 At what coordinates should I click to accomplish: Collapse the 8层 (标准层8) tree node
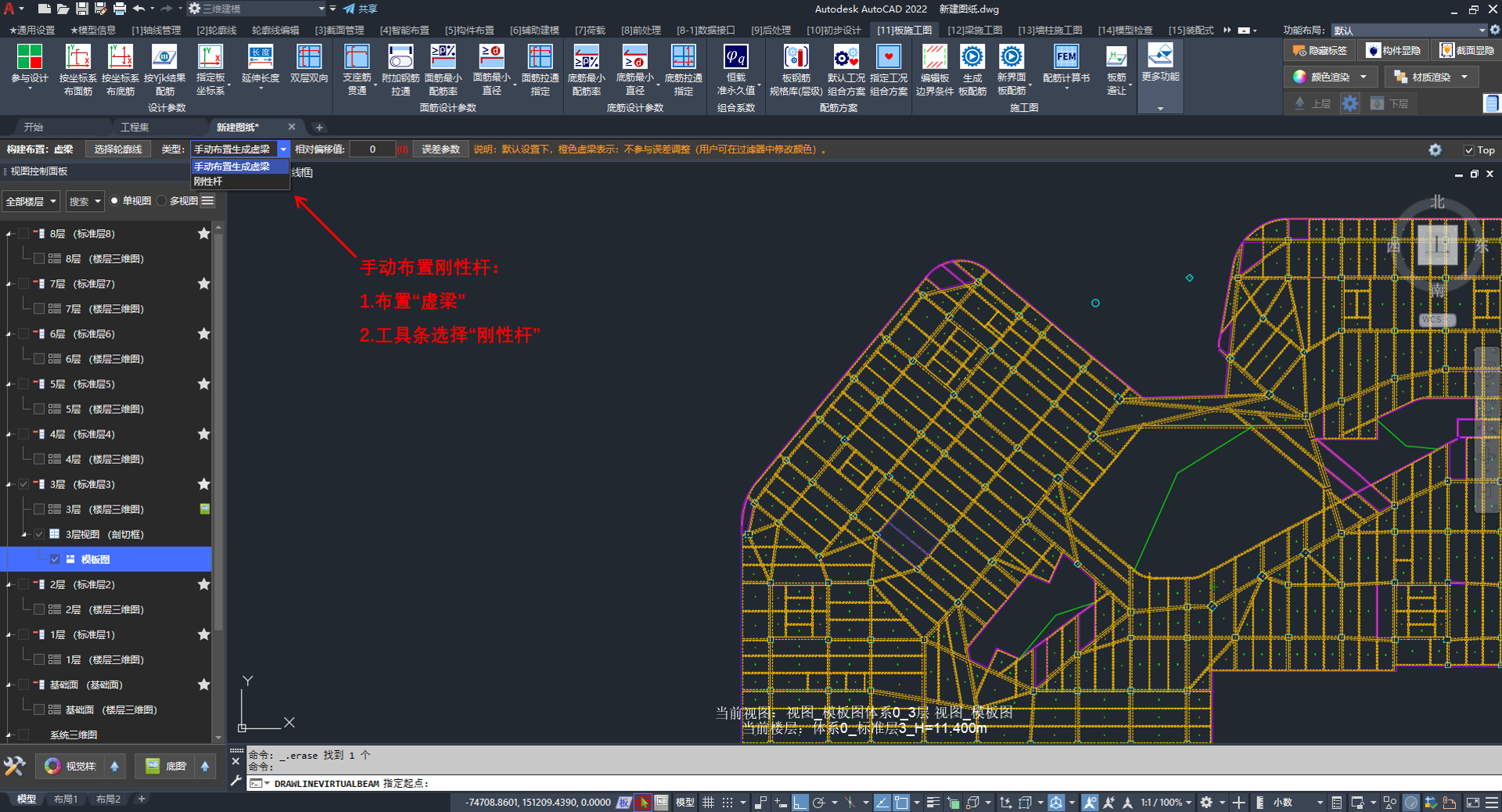pyautogui.click(x=9, y=234)
